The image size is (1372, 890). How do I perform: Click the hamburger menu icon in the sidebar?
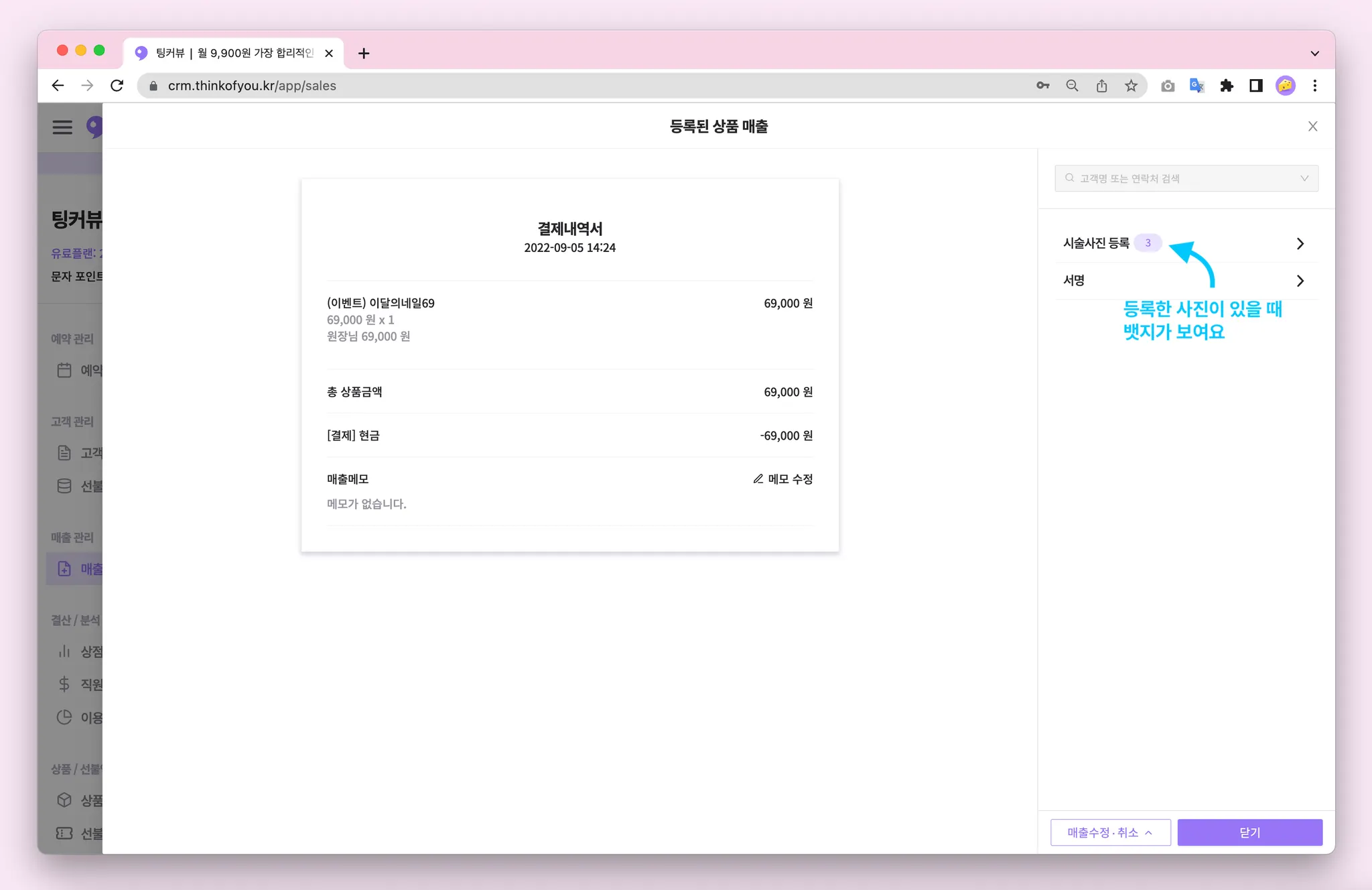[x=62, y=127]
